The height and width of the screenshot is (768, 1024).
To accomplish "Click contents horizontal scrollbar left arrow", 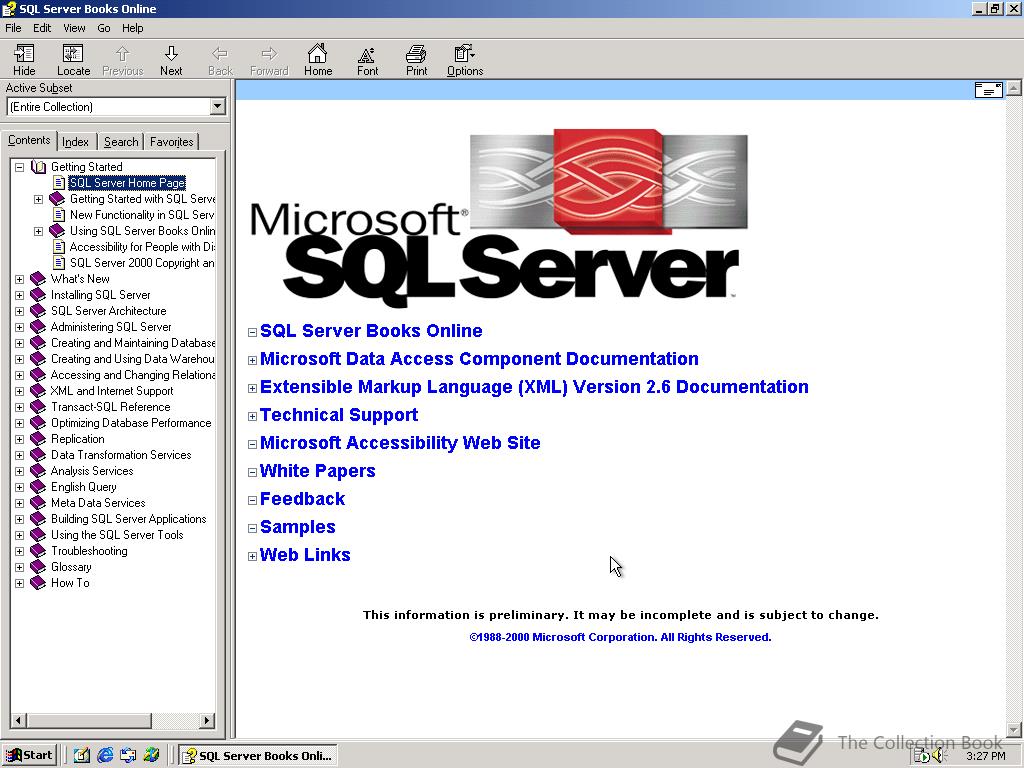I will [x=18, y=720].
